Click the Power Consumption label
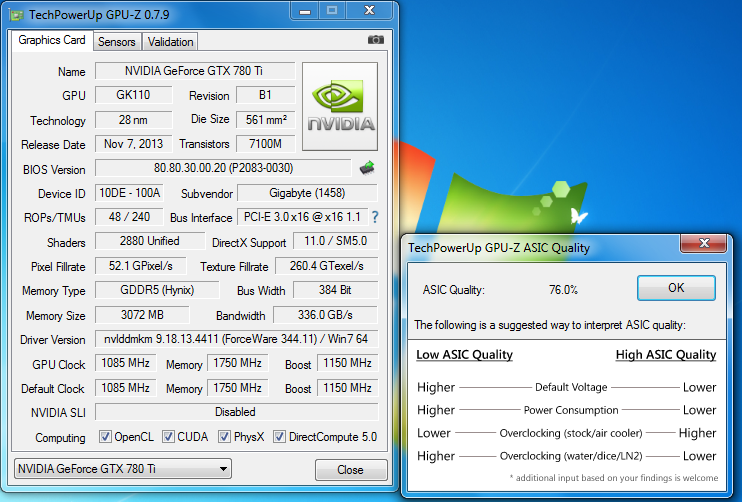742x502 pixels. [571, 410]
